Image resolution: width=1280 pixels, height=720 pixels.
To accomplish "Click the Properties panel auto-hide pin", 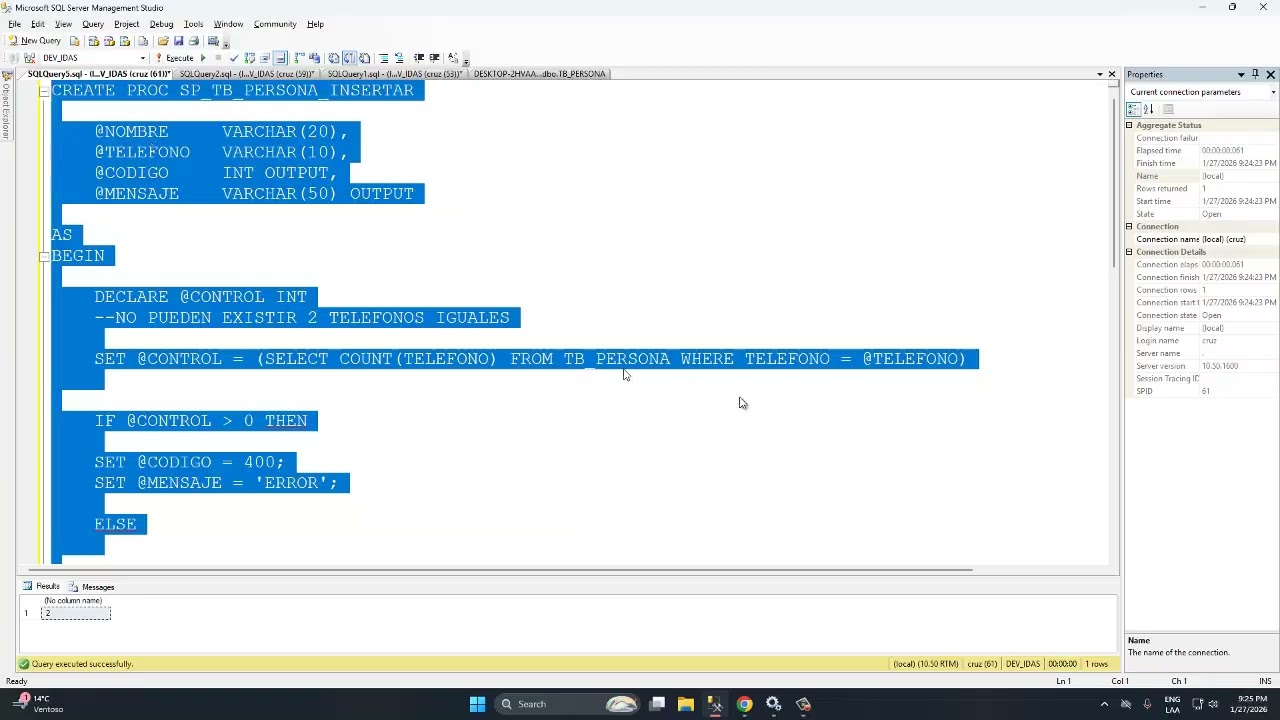I will tap(1256, 75).
